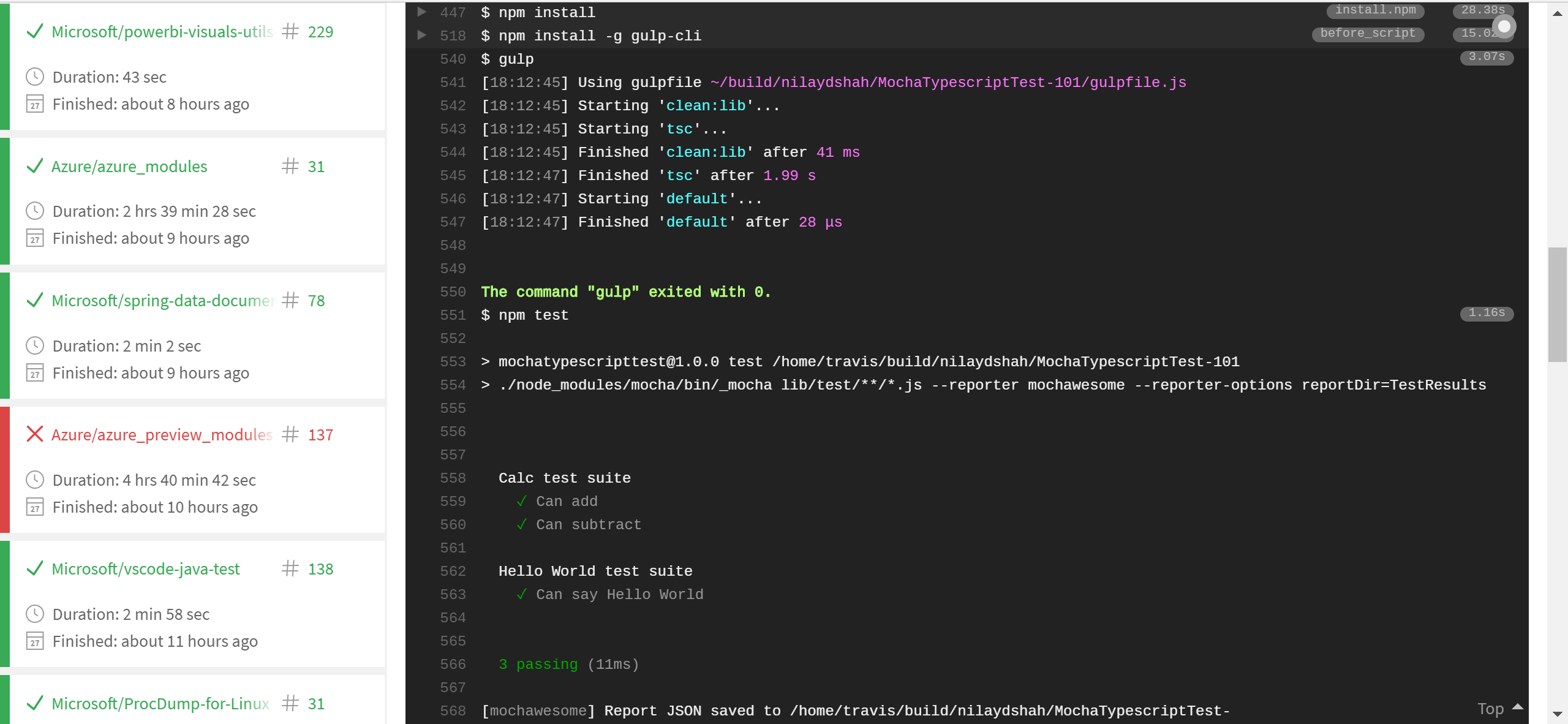Open build number 137 link
Image resolution: width=1568 pixels, height=724 pixels.
pos(320,435)
